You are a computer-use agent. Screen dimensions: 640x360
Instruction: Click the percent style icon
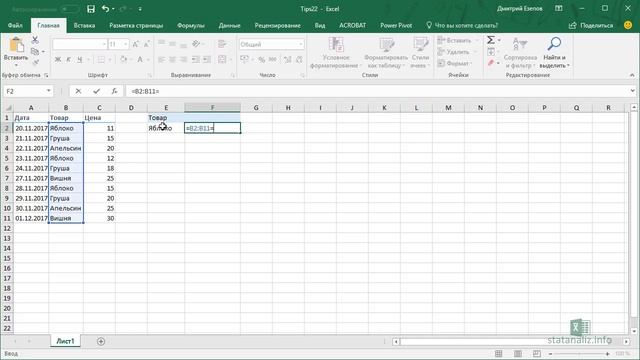pyautogui.click(x=262, y=60)
